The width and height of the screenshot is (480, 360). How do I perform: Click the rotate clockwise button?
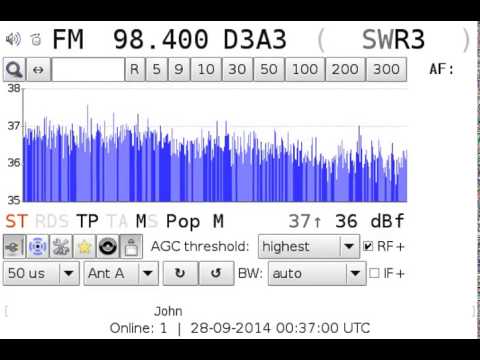point(180,273)
